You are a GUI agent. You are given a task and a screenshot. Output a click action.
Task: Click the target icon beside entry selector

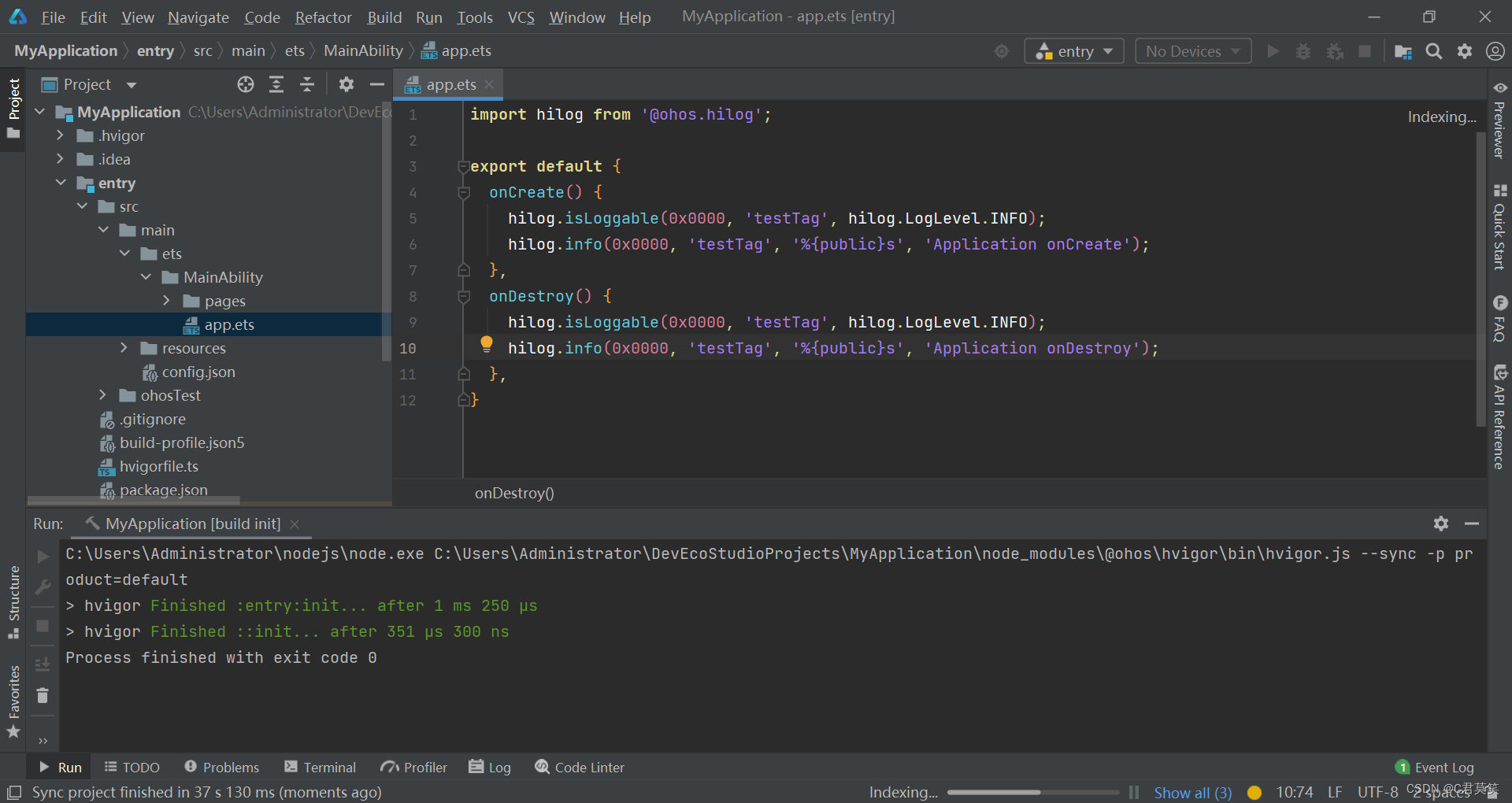(x=1002, y=51)
